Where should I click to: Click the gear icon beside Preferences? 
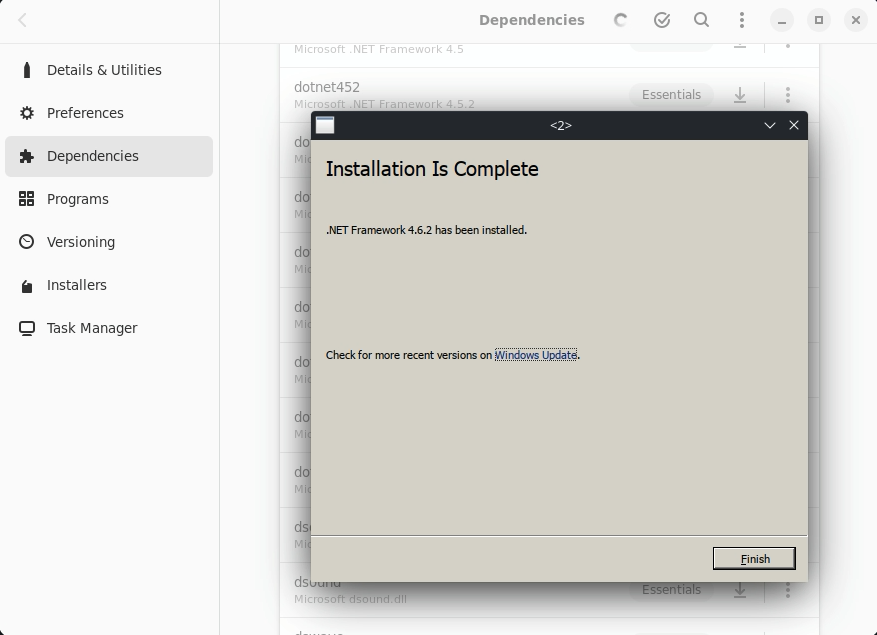point(26,113)
